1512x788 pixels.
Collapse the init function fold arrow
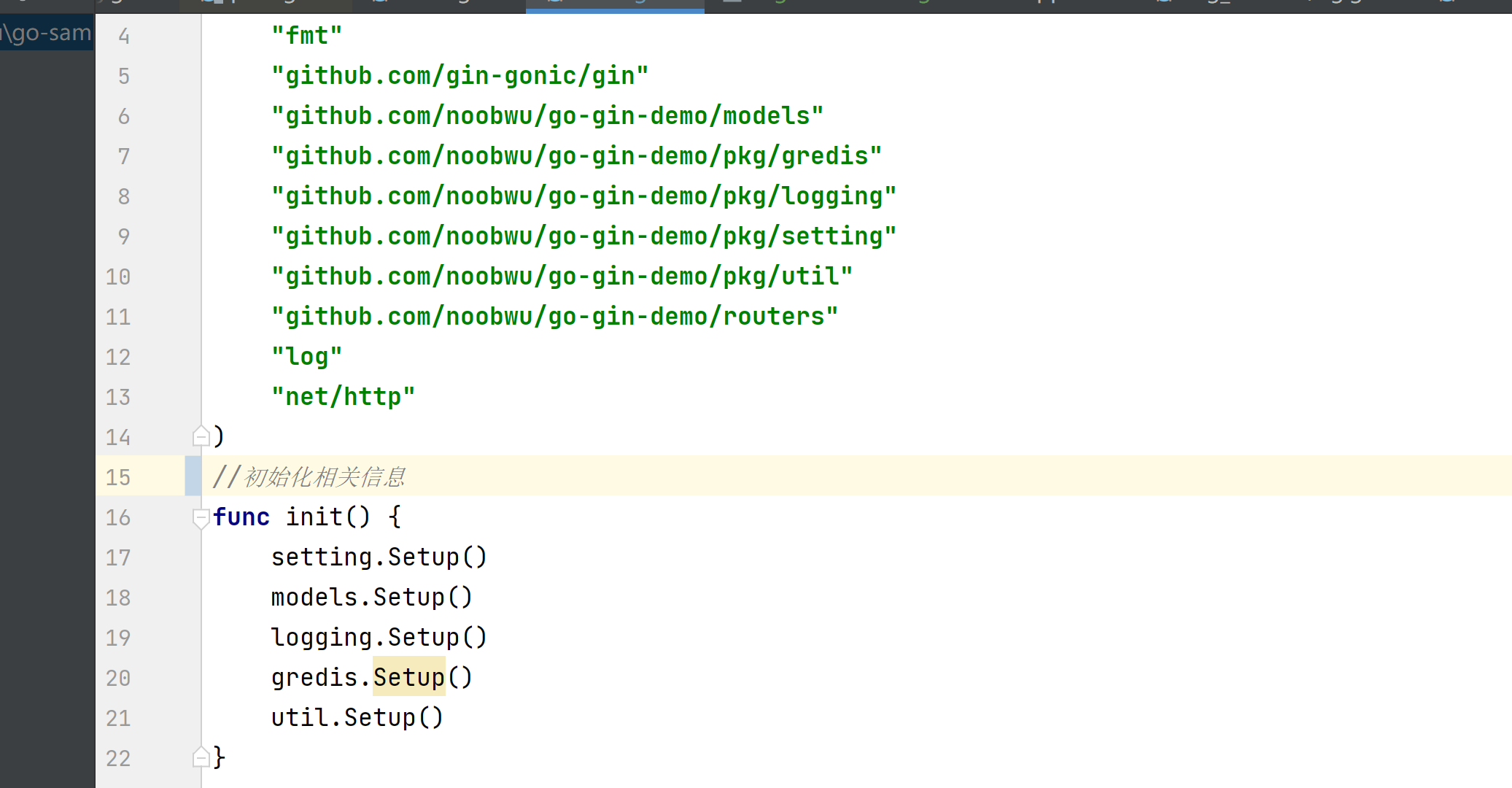tap(201, 517)
